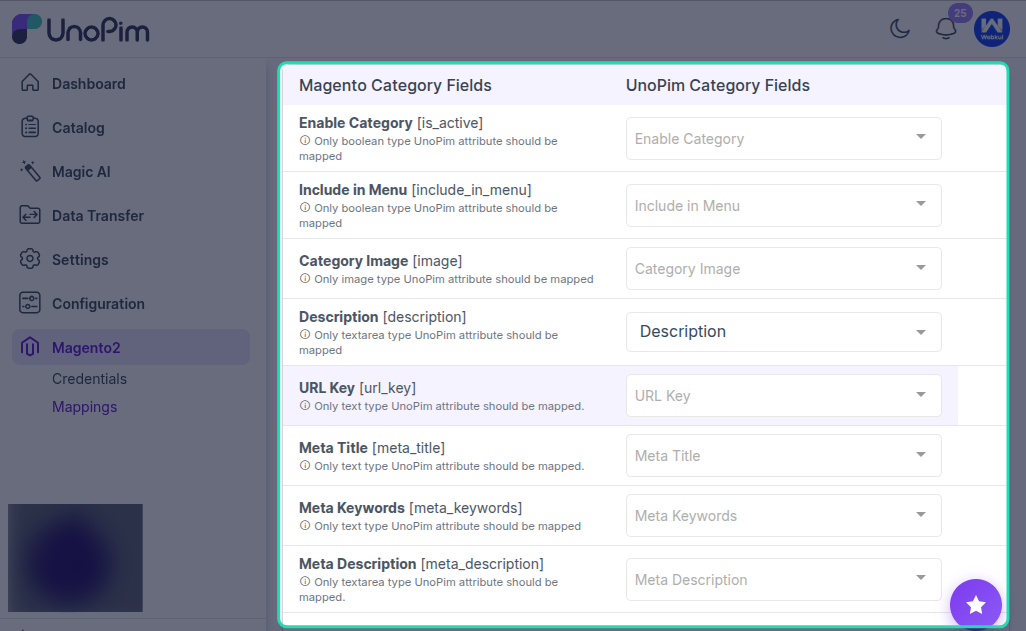This screenshot has width=1026, height=631.
Task: Open Credentials submenu link
Action: point(89,378)
